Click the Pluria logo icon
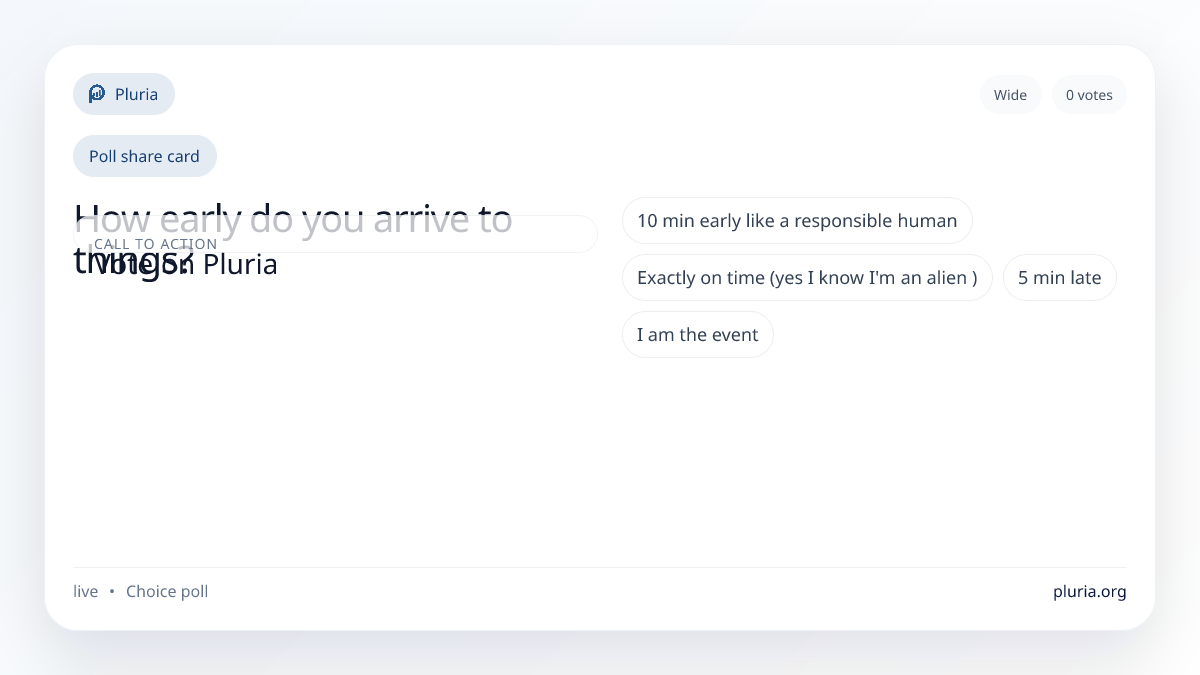This screenshot has height=675, width=1200. pyautogui.click(x=97, y=94)
